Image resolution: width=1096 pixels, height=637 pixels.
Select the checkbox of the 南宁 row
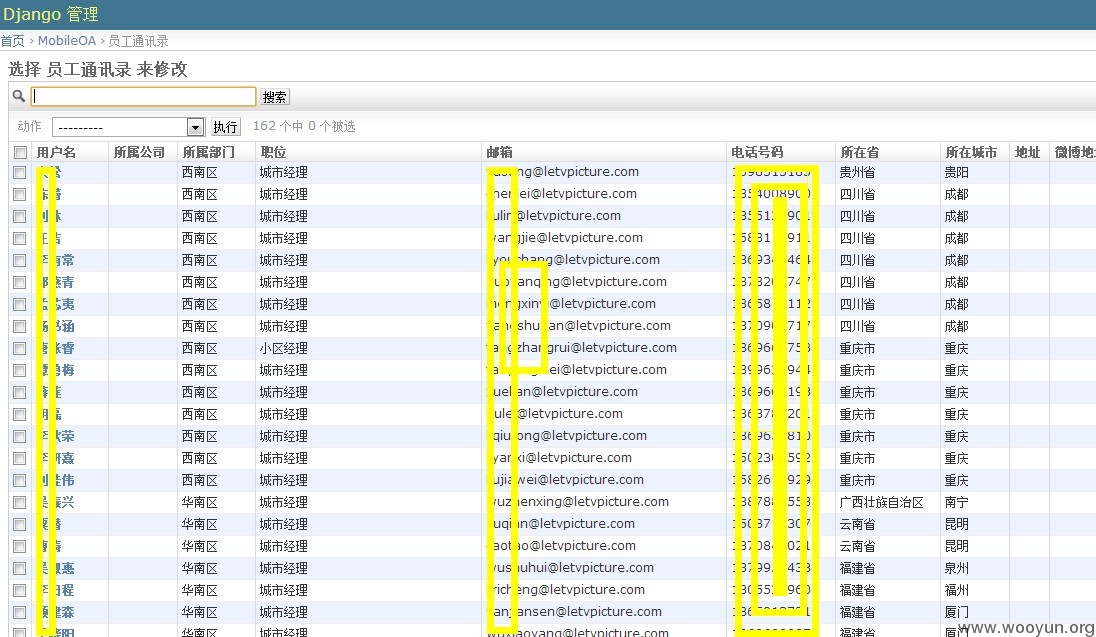(20, 502)
